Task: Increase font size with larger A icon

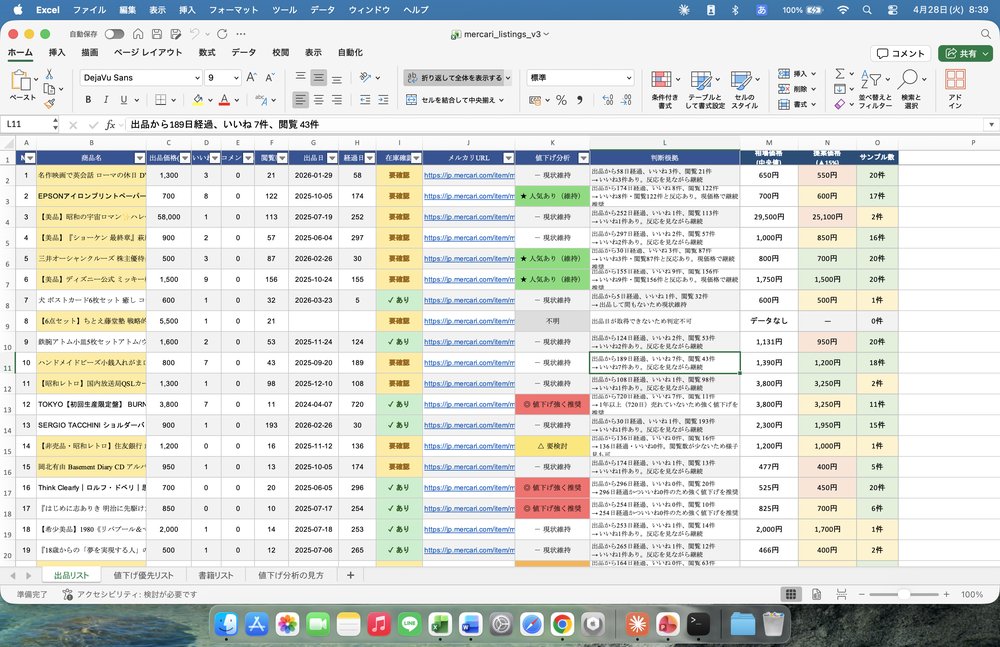Action: pyautogui.click(x=252, y=77)
